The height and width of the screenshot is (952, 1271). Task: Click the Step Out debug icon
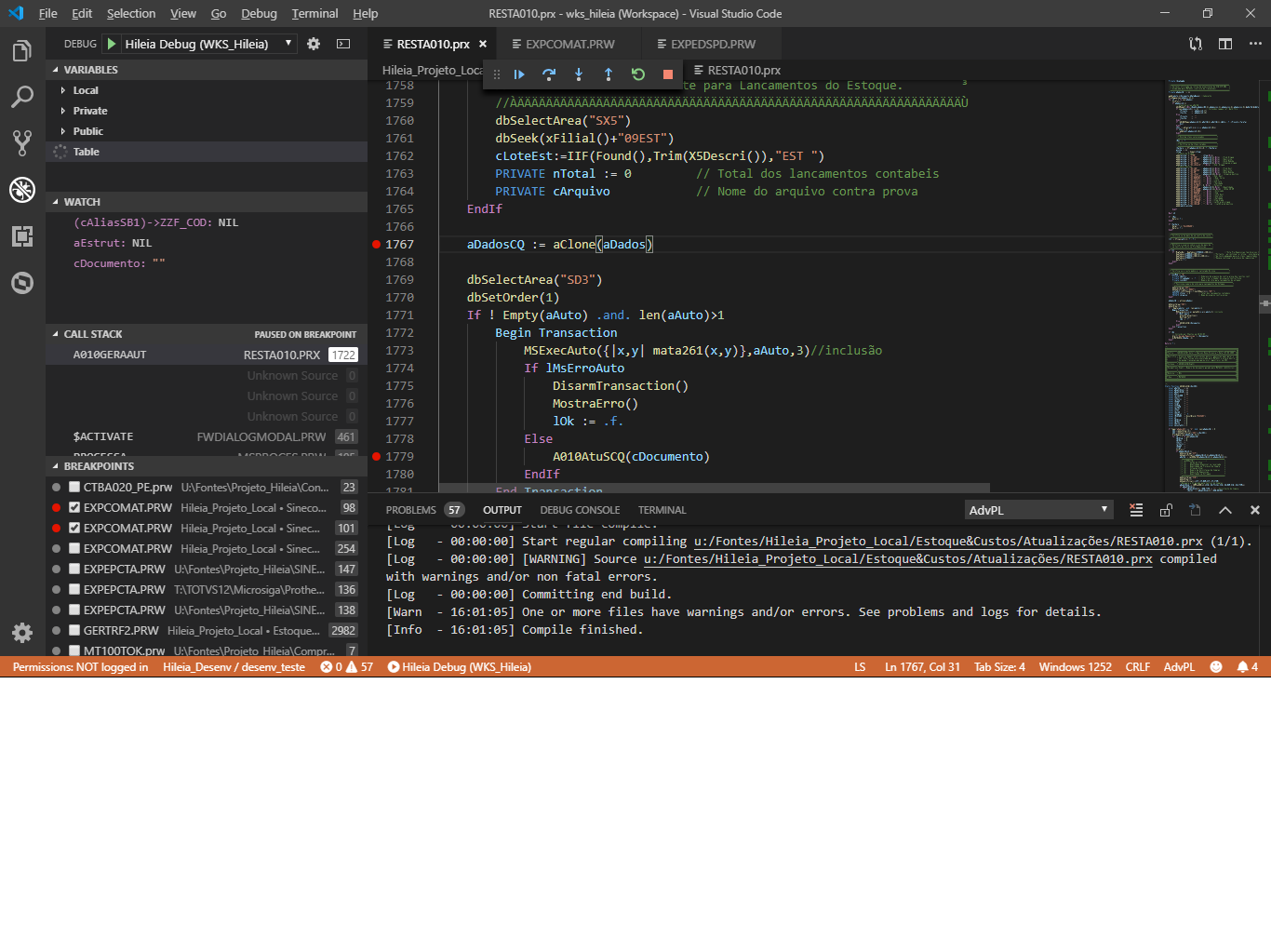609,74
